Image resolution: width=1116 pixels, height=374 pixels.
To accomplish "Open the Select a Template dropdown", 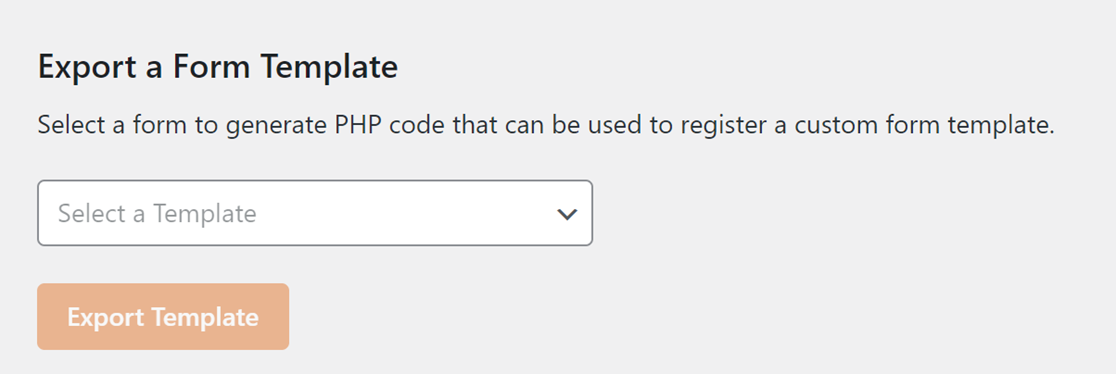I will click(315, 213).
